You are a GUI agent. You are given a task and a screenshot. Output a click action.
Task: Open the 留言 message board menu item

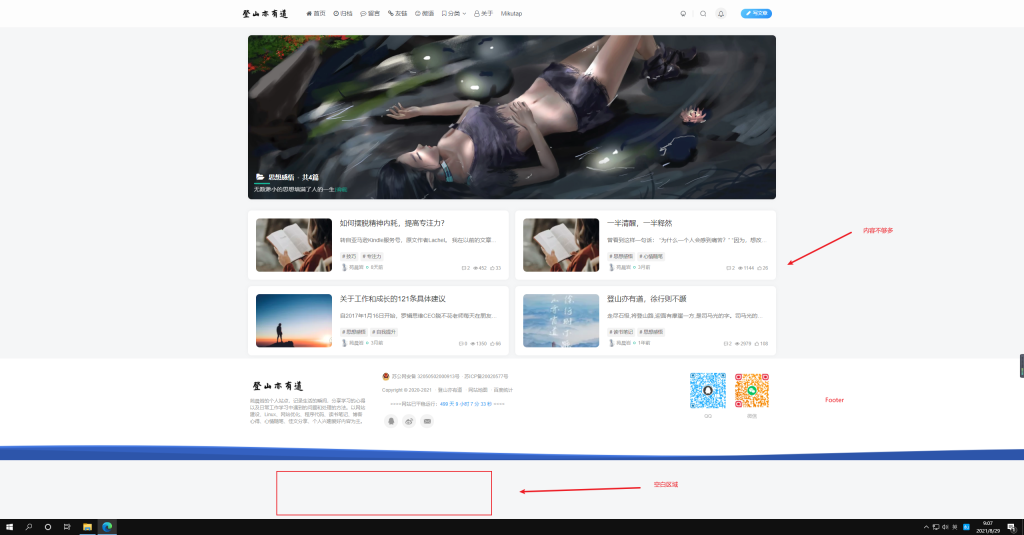point(370,13)
